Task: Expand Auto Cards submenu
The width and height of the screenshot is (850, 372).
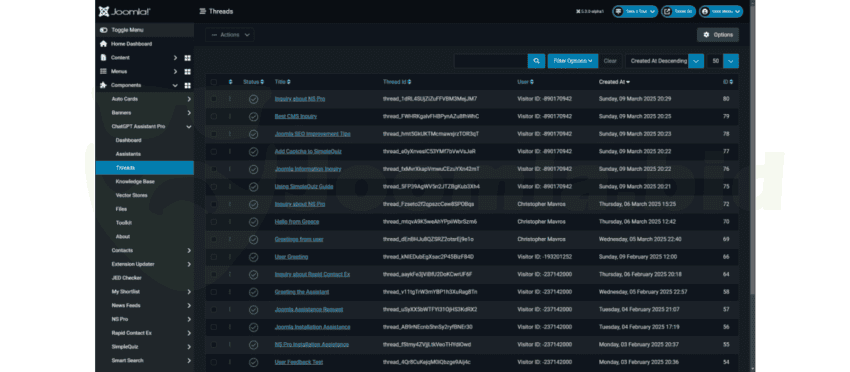Action: [x=189, y=99]
